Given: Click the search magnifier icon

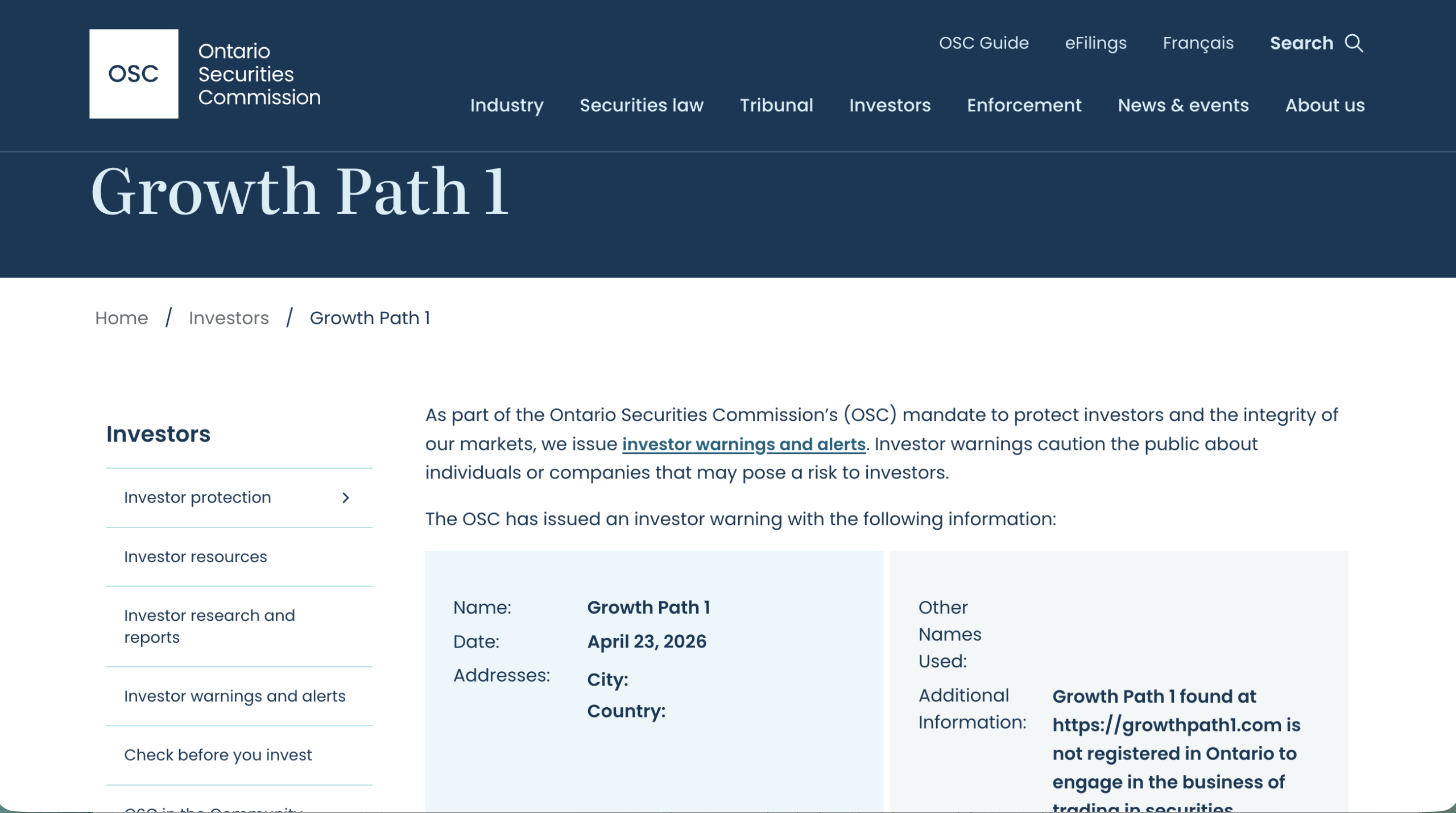Looking at the screenshot, I should [x=1354, y=43].
